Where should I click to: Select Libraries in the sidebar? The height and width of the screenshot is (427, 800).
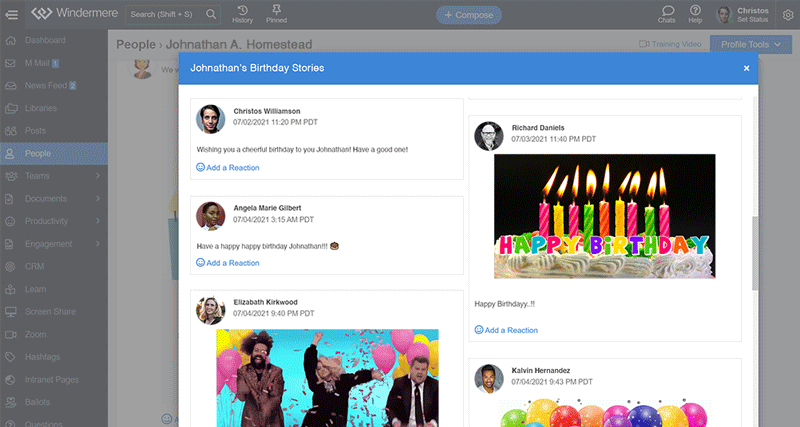41,108
